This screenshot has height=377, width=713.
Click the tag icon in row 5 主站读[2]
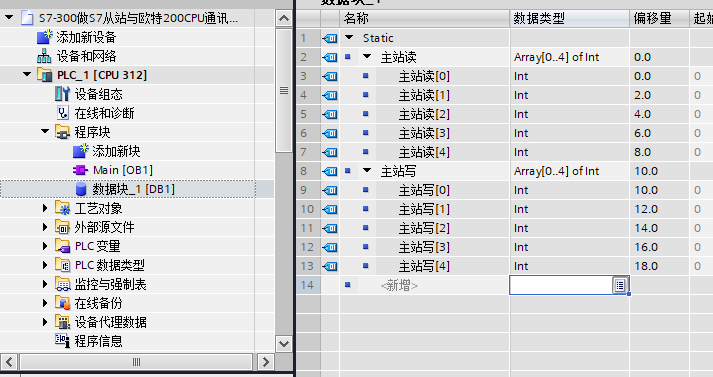(330, 114)
